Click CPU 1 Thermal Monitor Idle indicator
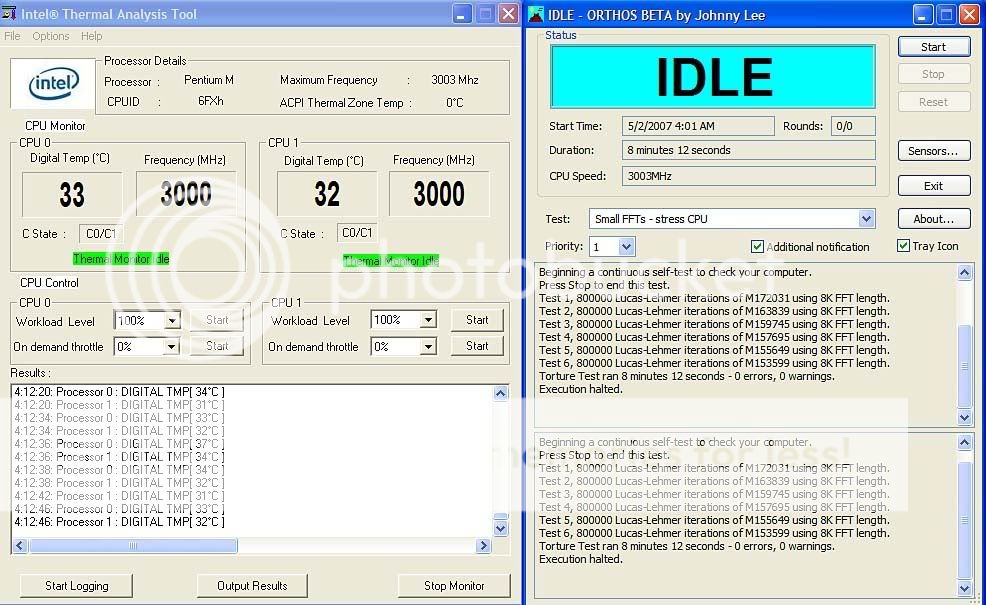 click(x=391, y=260)
